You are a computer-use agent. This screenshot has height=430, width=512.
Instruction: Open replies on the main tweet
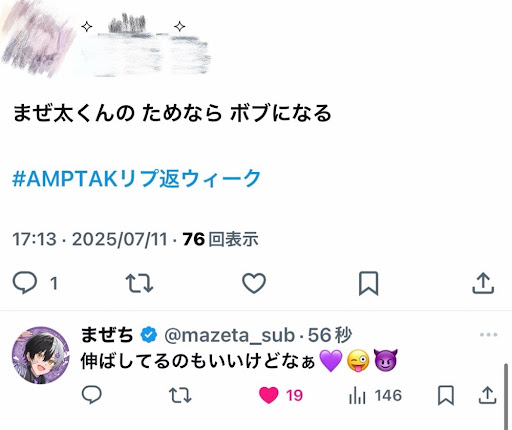pos(35,283)
